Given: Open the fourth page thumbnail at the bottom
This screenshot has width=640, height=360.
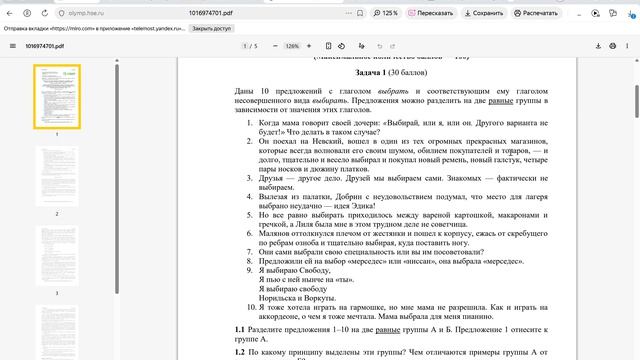Looking at the screenshot, I should pos(57,332).
